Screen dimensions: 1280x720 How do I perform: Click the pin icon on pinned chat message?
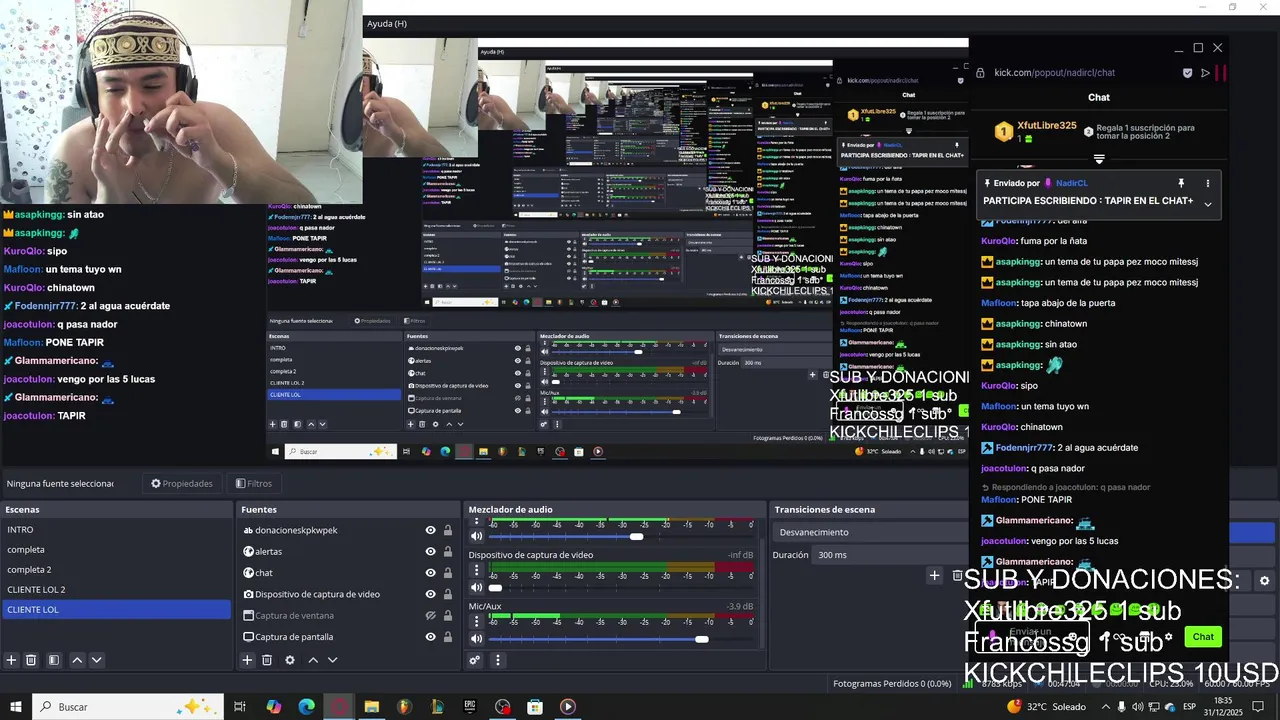tap(1181, 183)
